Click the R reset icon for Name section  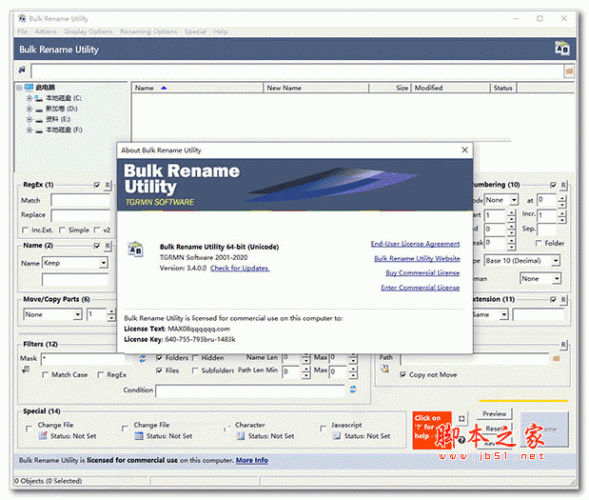(107, 246)
